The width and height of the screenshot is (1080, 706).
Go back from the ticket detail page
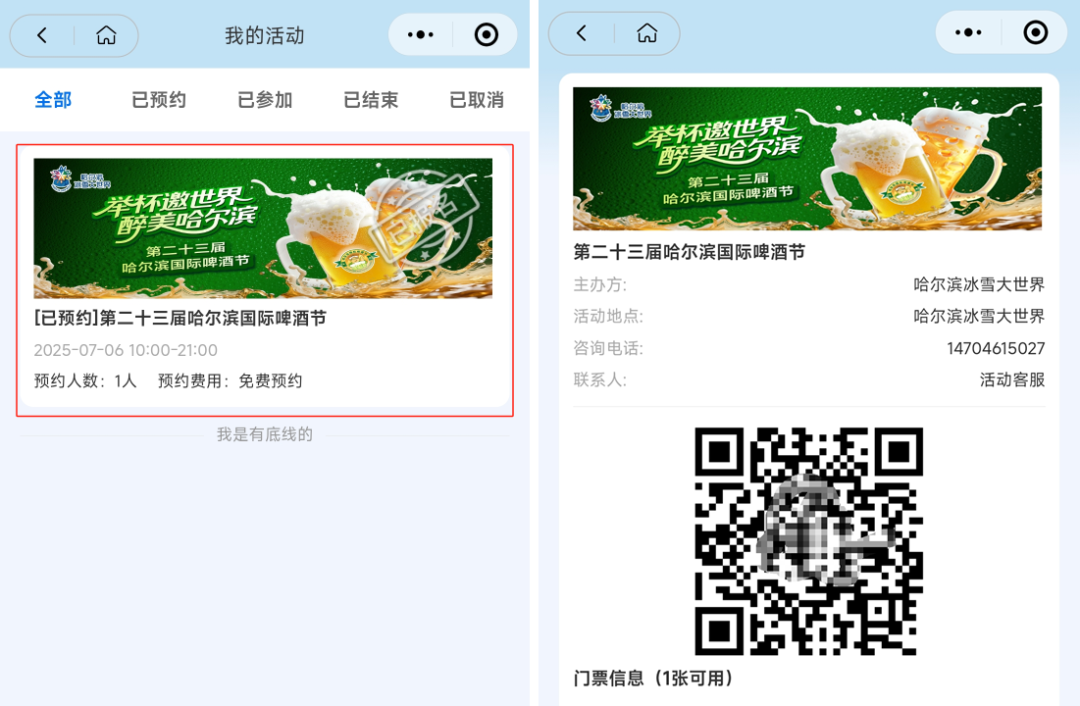[582, 33]
